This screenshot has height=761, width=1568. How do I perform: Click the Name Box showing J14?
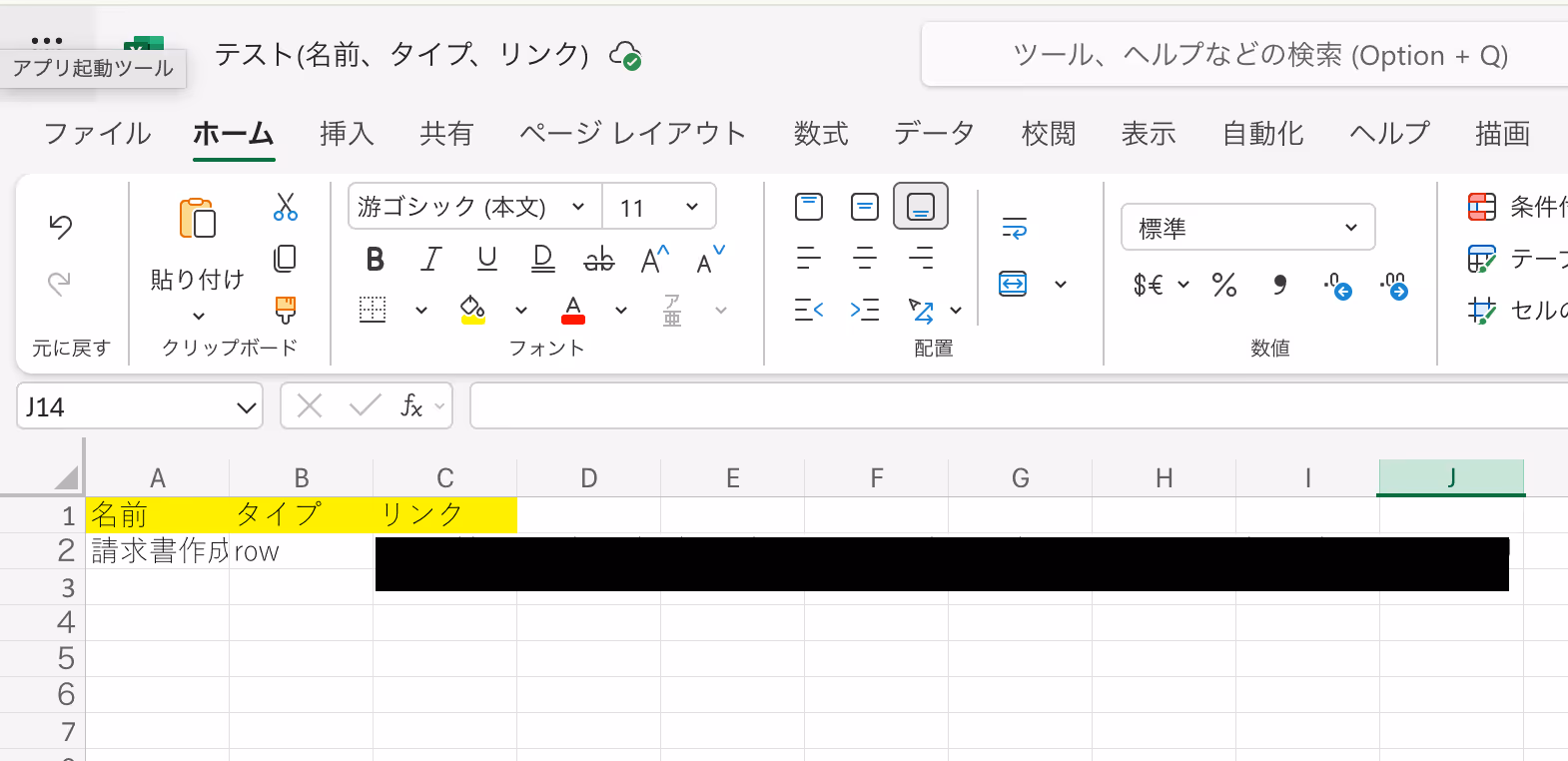(140, 406)
